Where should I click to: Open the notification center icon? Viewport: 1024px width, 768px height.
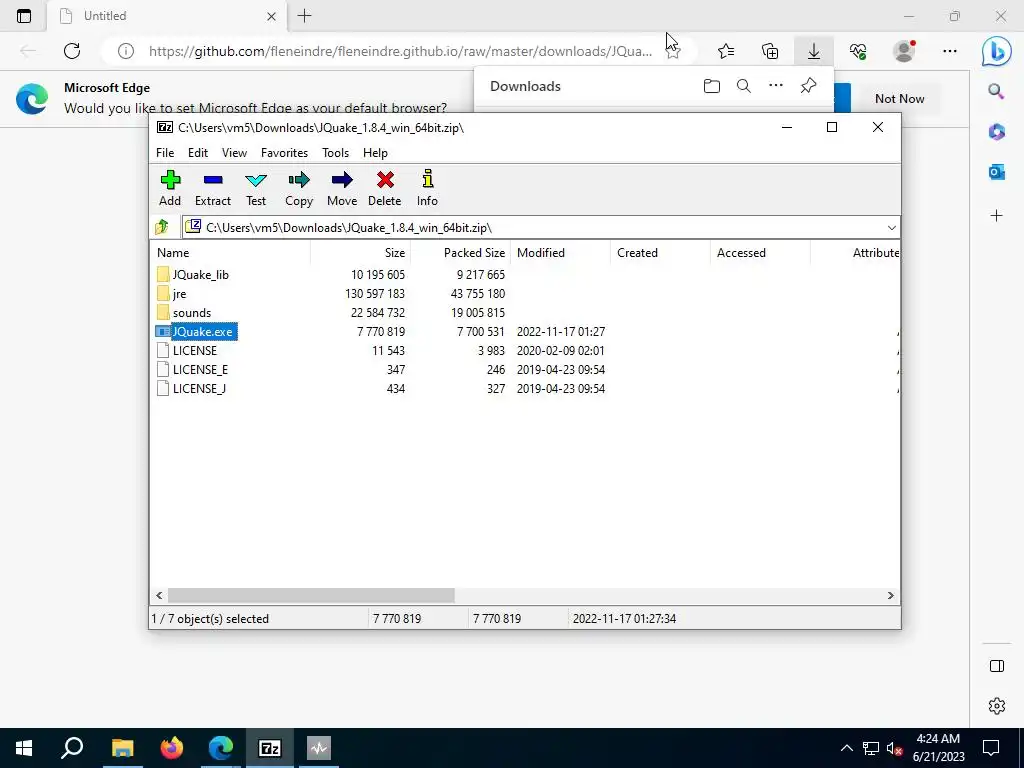click(991, 748)
